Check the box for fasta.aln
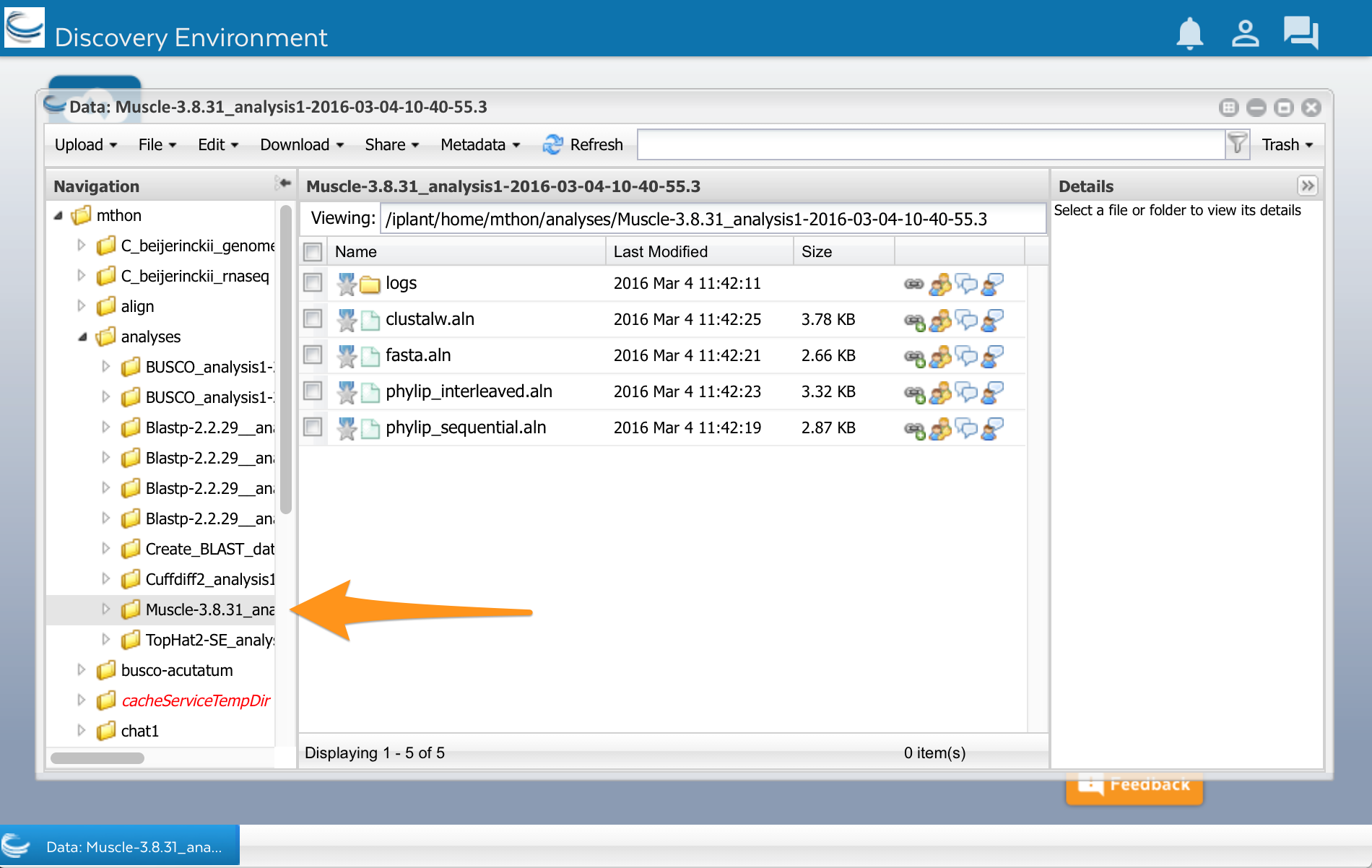 tap(313, 355)
